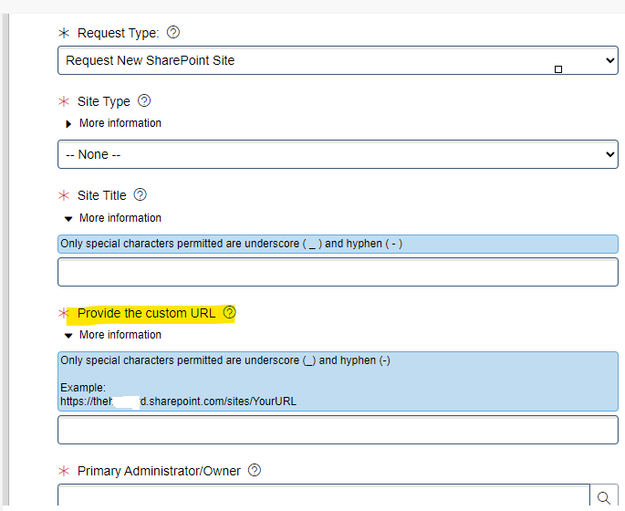This screenshot has height=511, width=625.
Task: Expand More information under Site Type
Action: click(113, 123)
